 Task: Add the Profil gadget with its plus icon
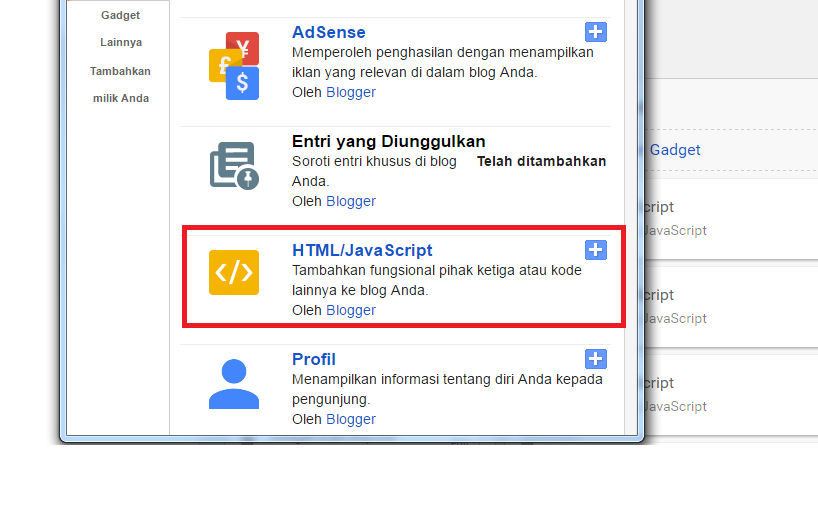[596, 359]
